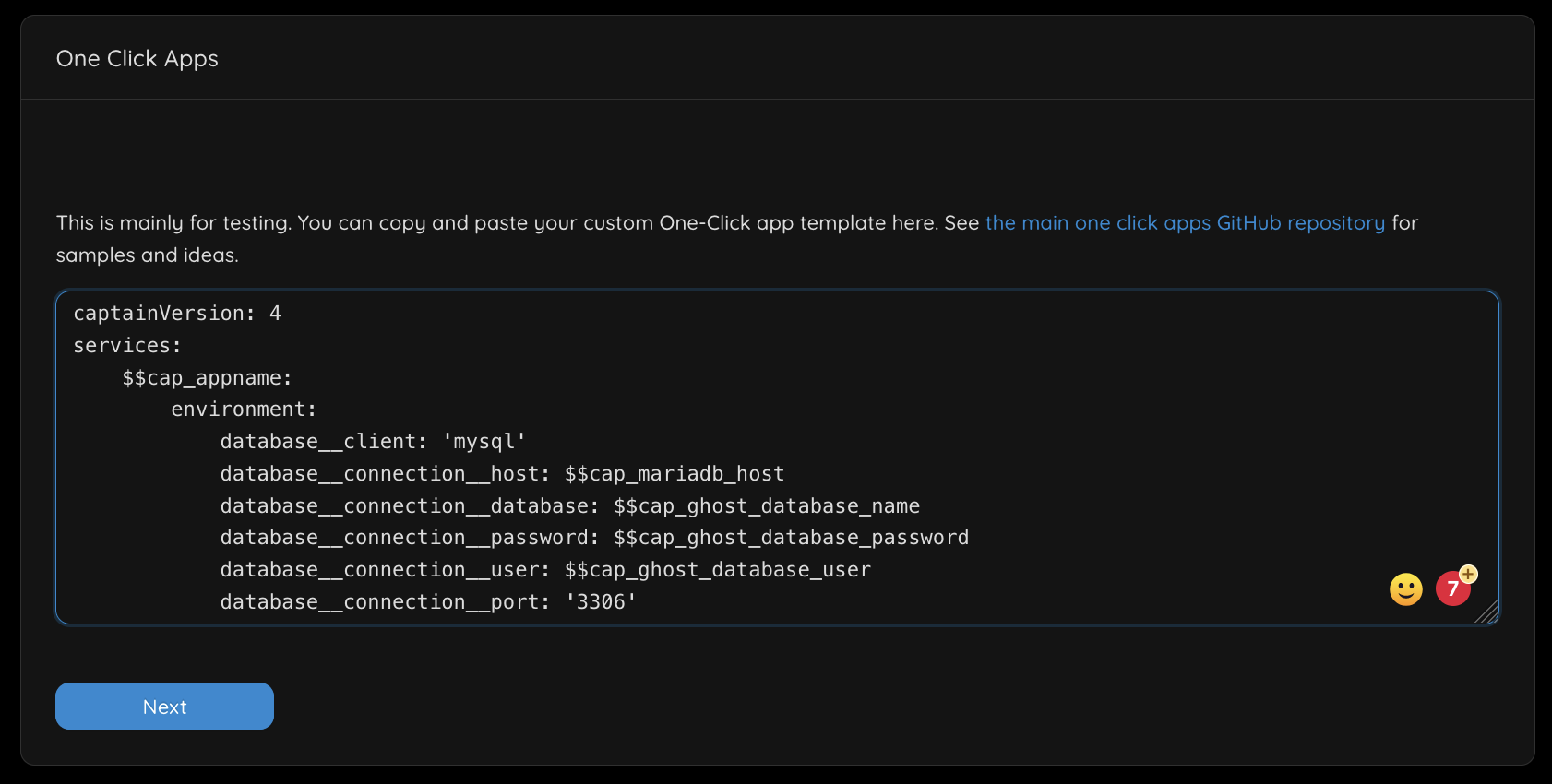Place cursor on the environment: line
The image size is (1552, 784).
(x=244, y=410)
